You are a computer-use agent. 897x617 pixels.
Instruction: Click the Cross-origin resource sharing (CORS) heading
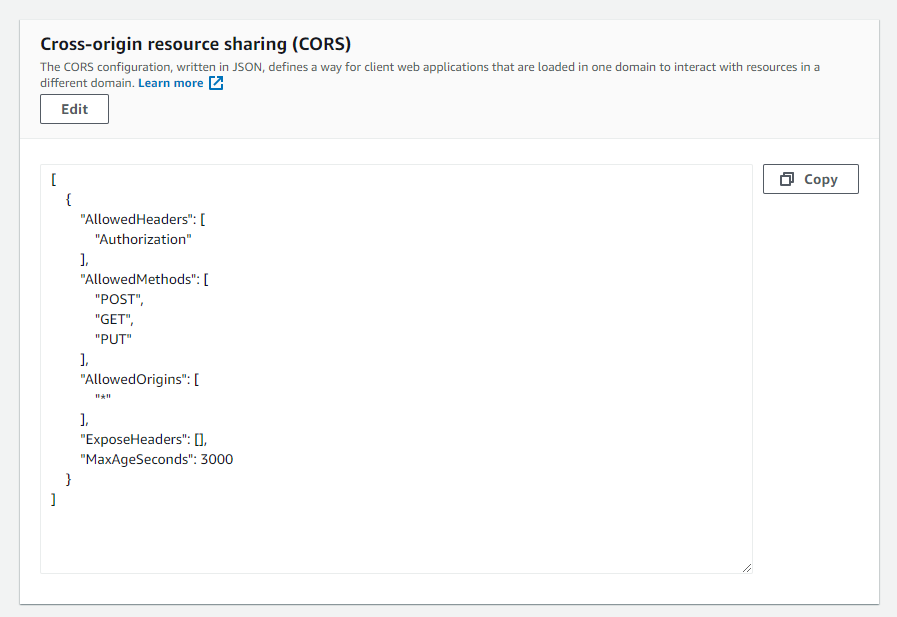point(195,44)
